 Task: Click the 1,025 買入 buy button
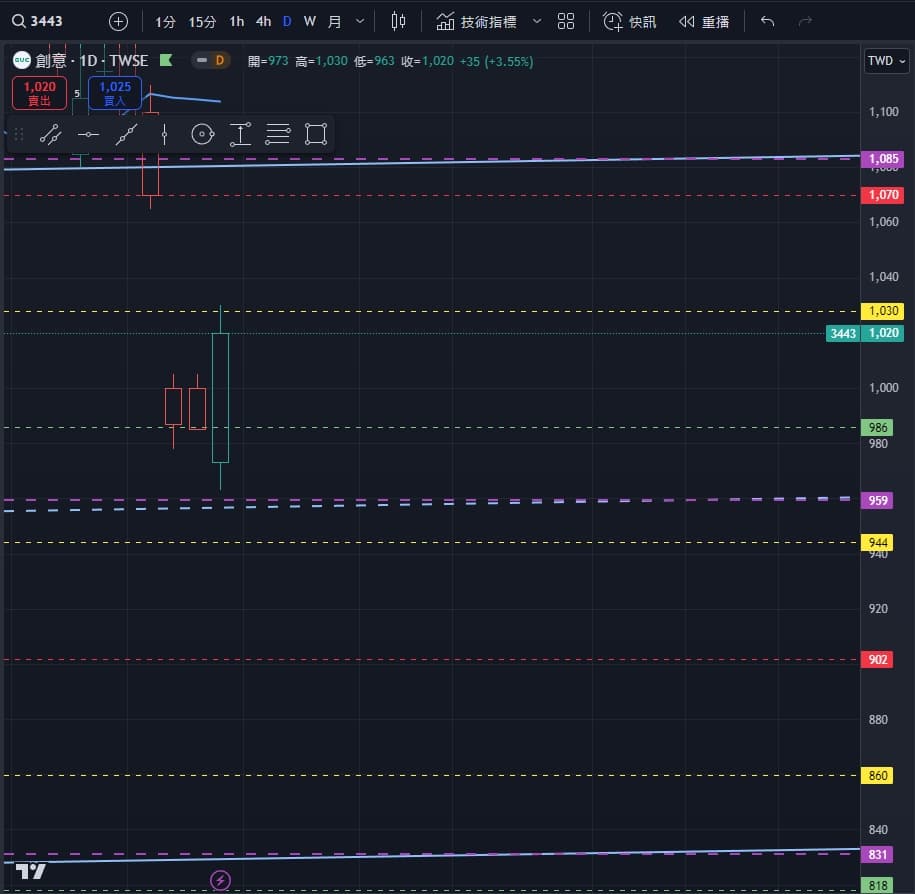[x=115, y=93]
